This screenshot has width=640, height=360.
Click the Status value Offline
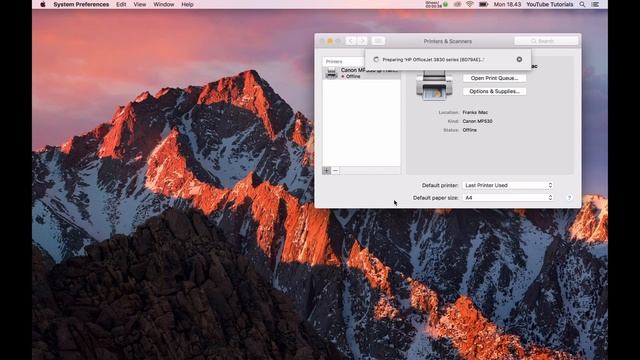pos(469,130)
